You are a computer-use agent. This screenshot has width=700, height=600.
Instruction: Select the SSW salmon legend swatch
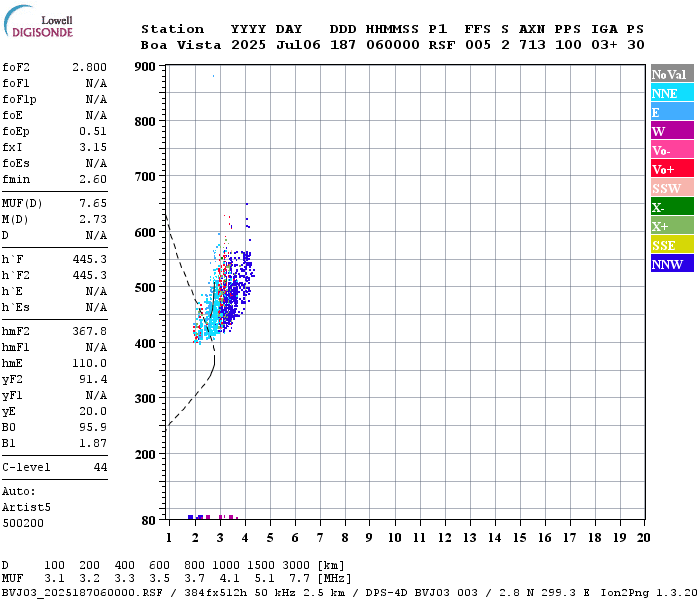coord(672,188)
